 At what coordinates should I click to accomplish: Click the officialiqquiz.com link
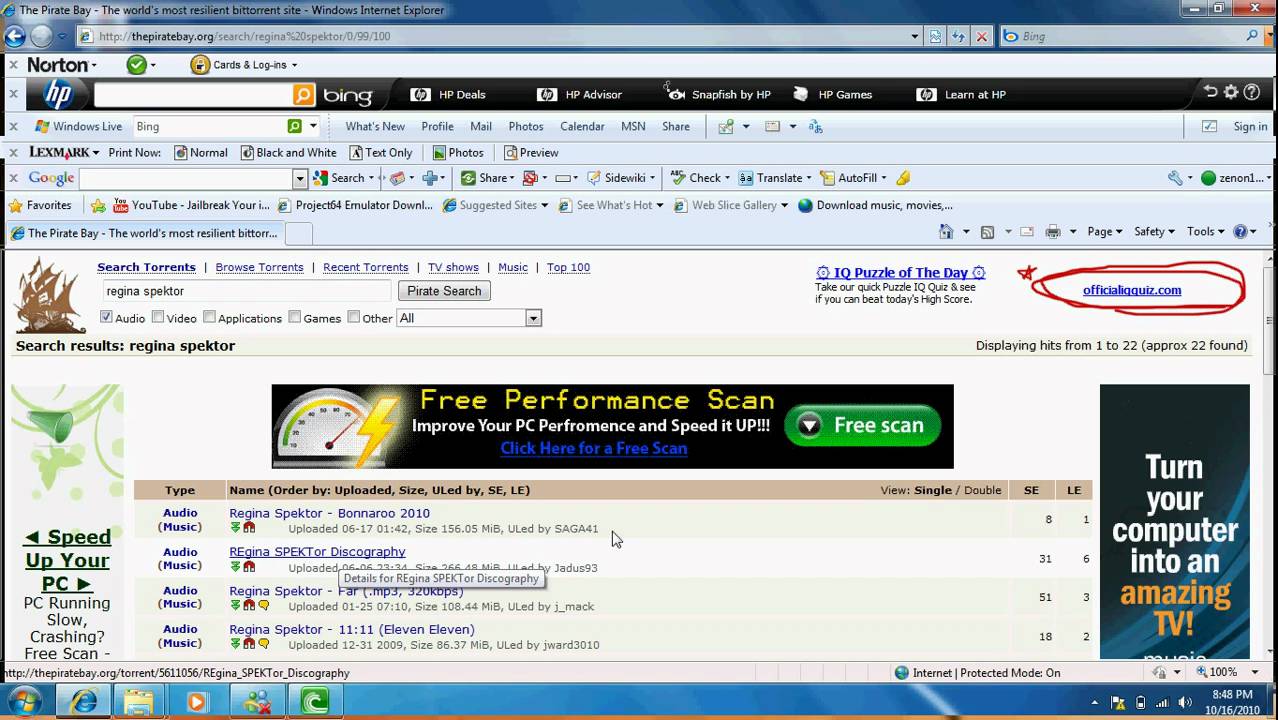click(x=1132, y=290)
